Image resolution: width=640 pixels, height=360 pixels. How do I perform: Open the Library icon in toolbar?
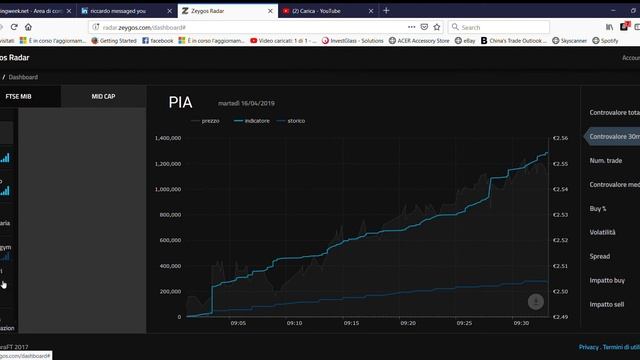[609, 27]
